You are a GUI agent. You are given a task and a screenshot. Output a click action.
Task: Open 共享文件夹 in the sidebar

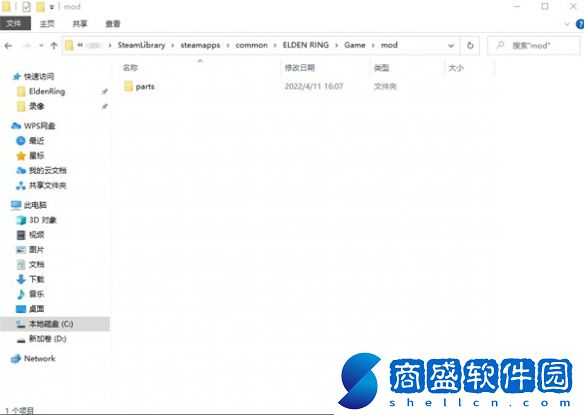(x=48, y=185)
